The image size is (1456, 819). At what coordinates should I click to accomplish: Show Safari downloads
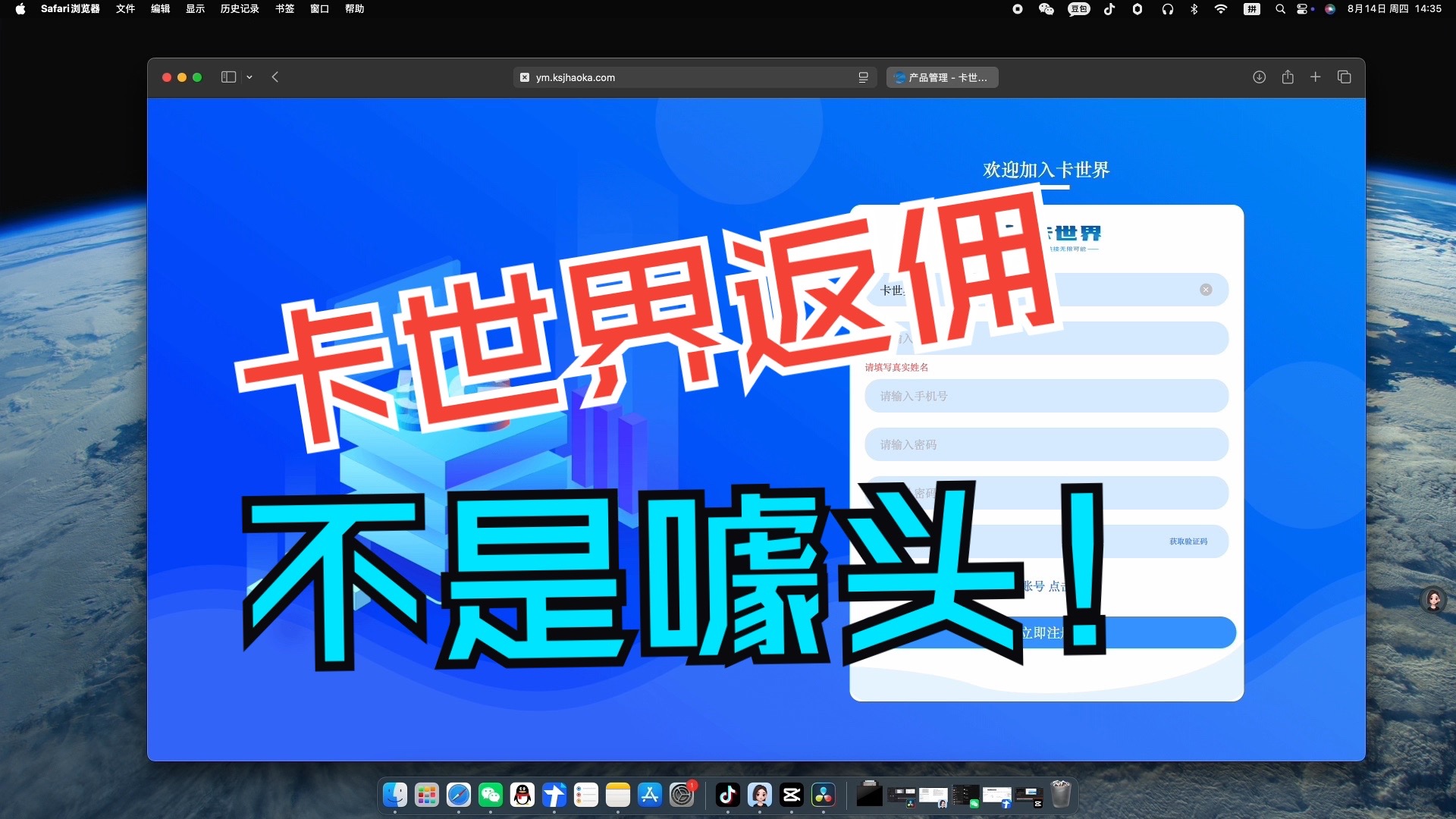(x=1259, y=77)
